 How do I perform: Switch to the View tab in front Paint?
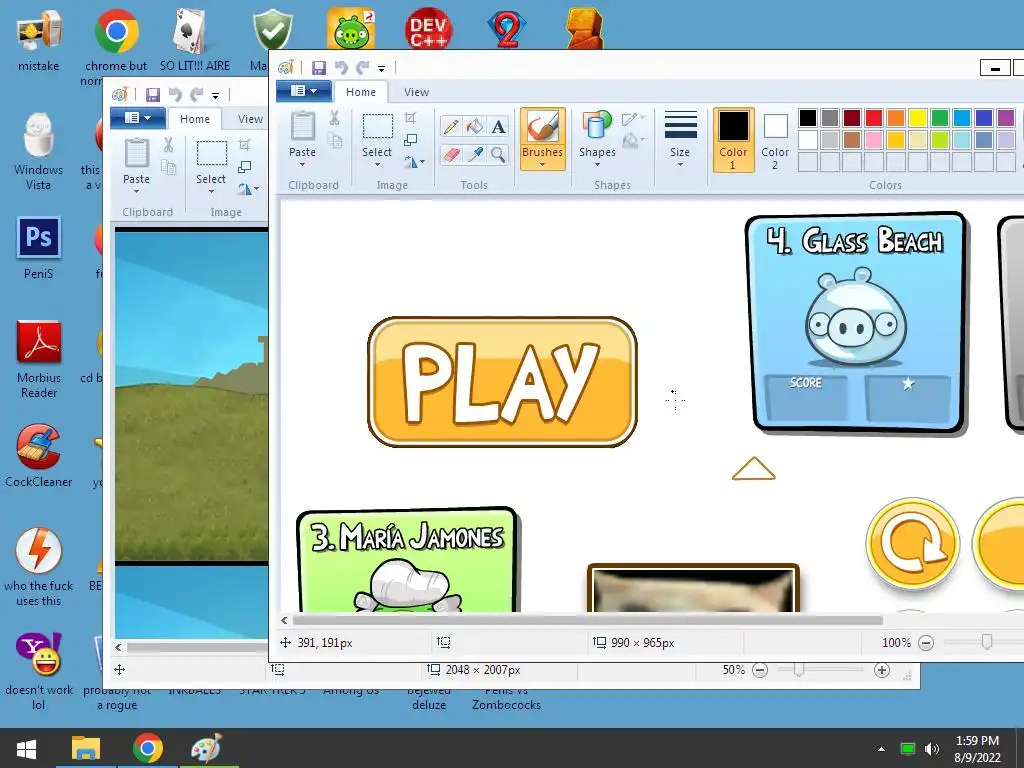click(x=416, y=92)
